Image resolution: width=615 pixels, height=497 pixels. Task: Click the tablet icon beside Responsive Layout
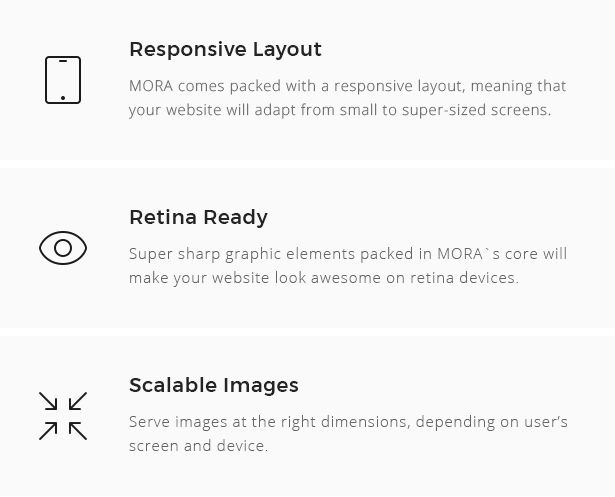click(x=63, y=80)
